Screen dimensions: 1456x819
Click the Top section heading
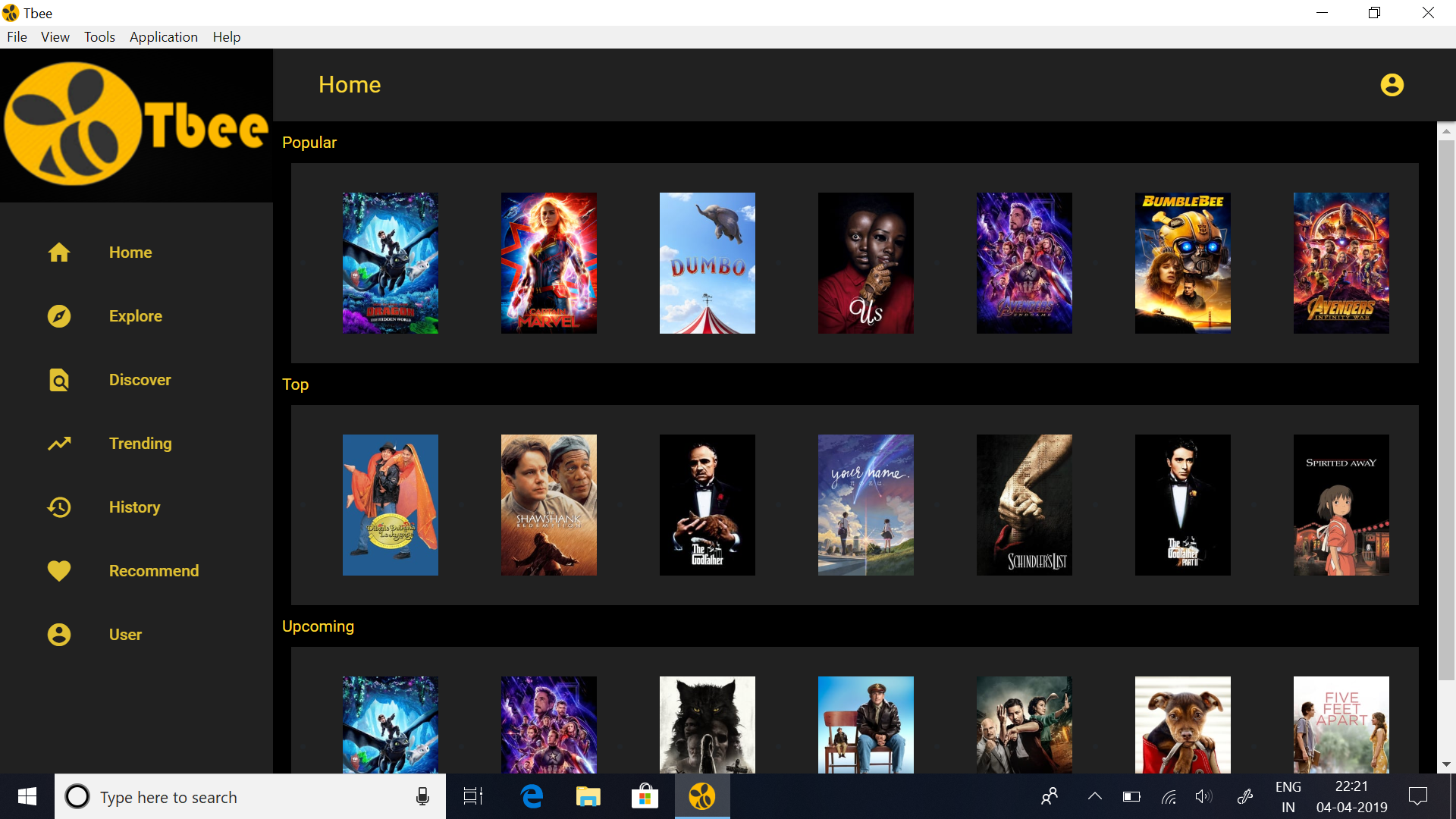click(296, 384)
